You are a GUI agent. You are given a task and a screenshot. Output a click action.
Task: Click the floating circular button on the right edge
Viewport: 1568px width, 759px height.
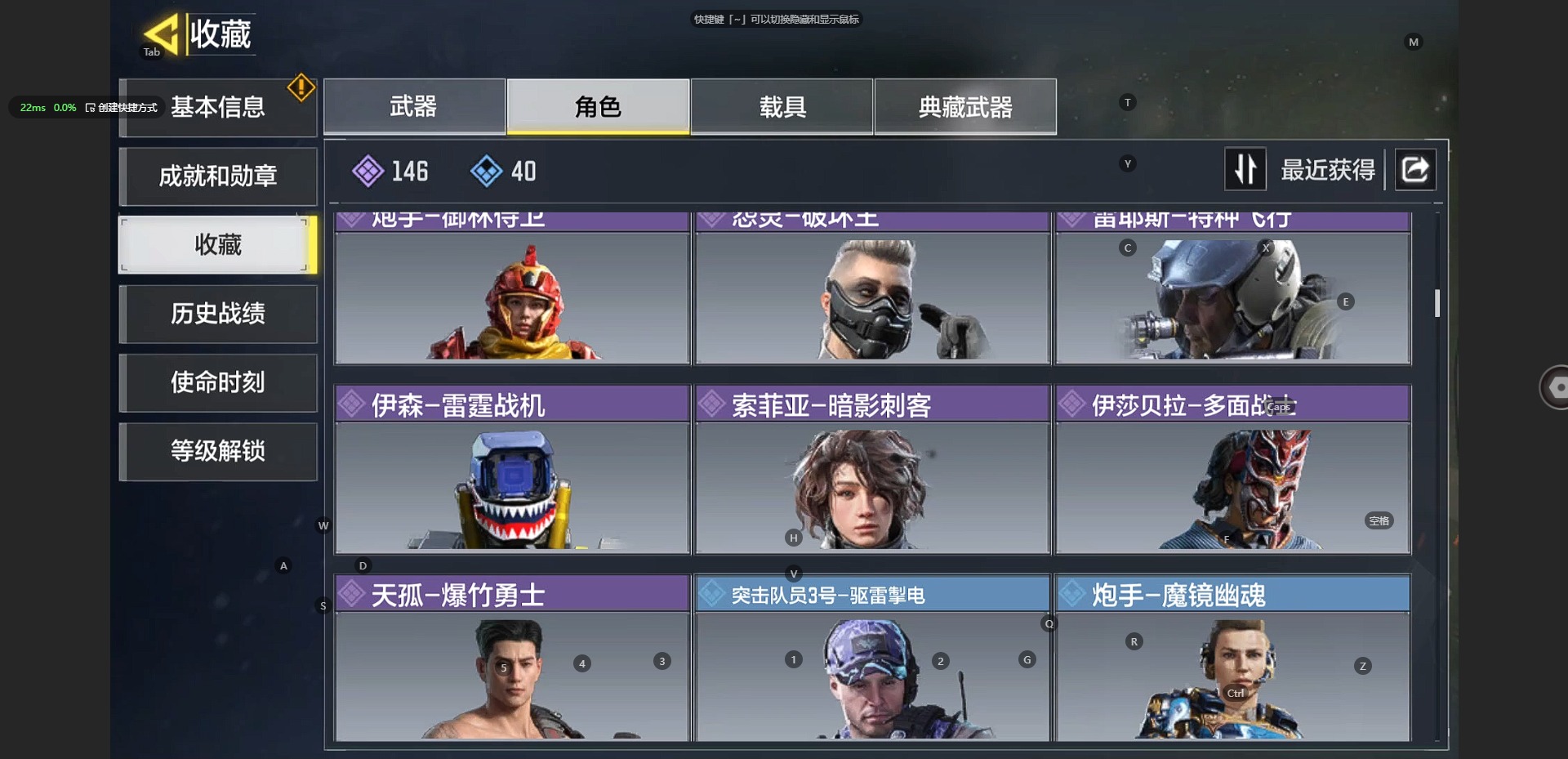pyautogui.click(x=1554, y=387)
